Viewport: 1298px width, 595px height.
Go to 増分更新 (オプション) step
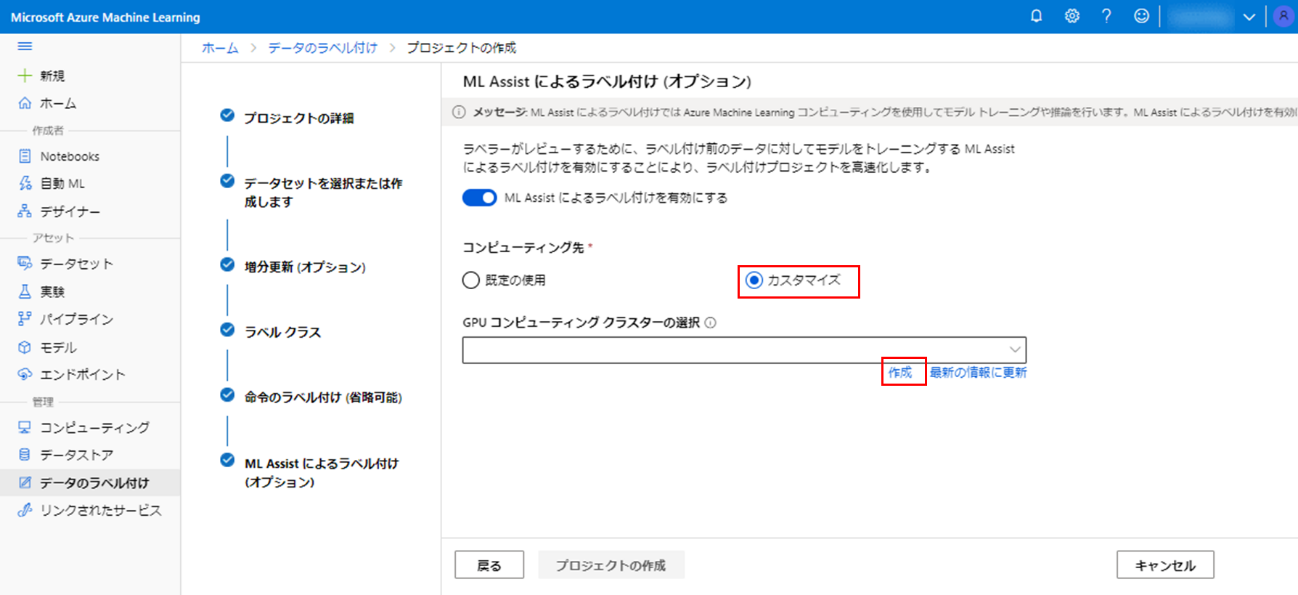(x=305, y=267)
